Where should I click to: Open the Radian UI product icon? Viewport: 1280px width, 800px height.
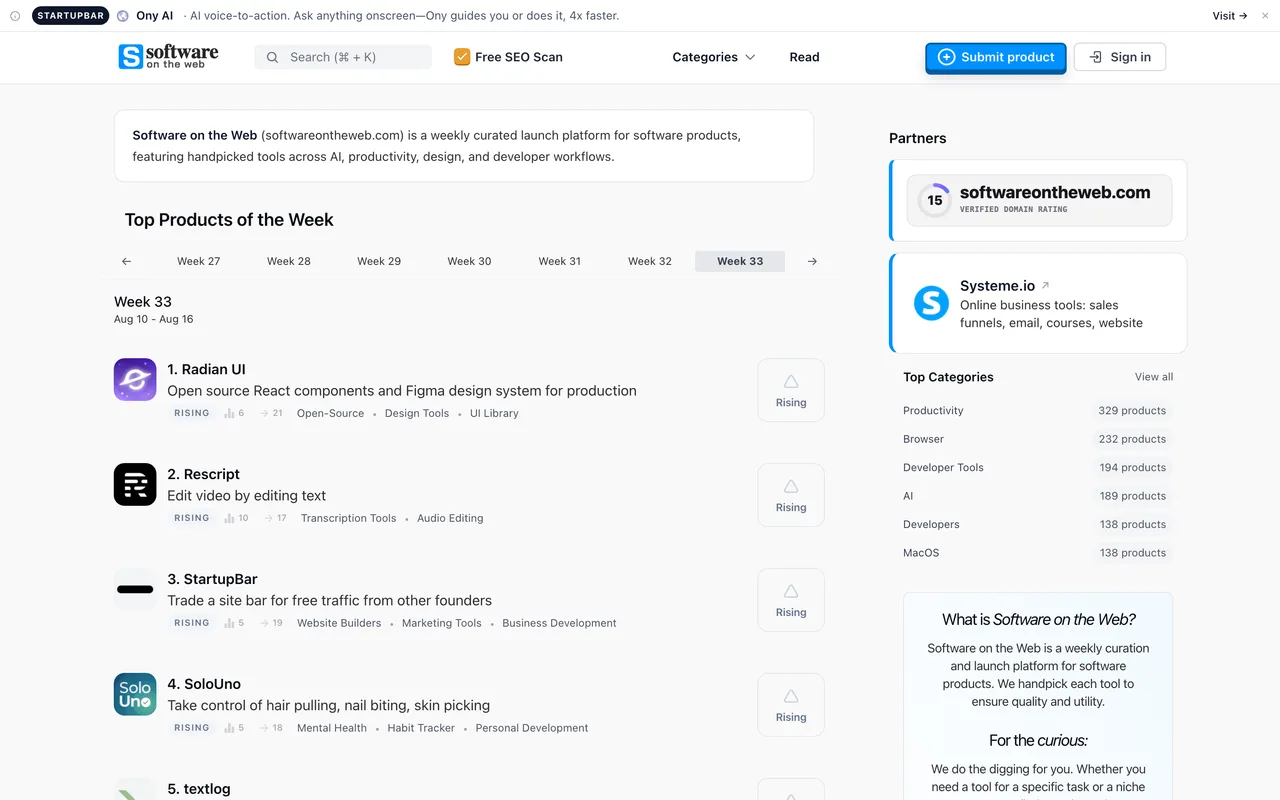135,380
